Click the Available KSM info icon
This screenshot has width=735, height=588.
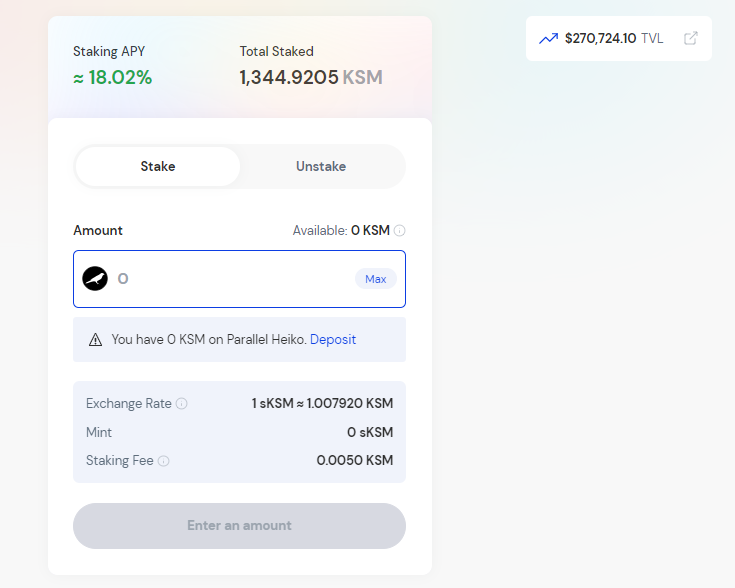(x=399, y=231)
